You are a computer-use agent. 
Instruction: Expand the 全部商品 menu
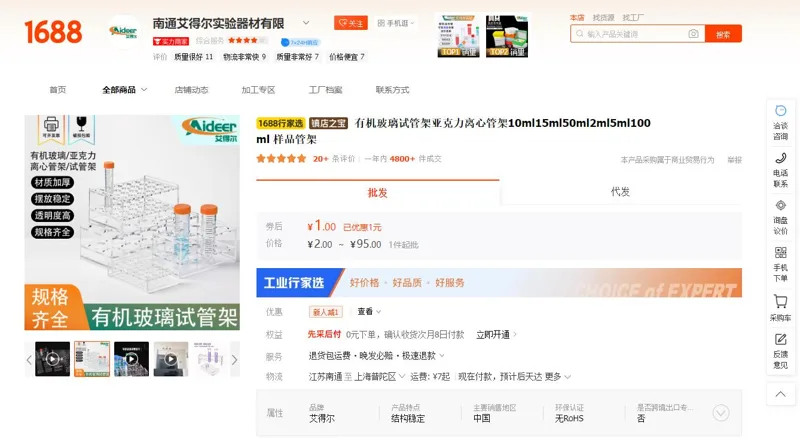coord(124,90)
